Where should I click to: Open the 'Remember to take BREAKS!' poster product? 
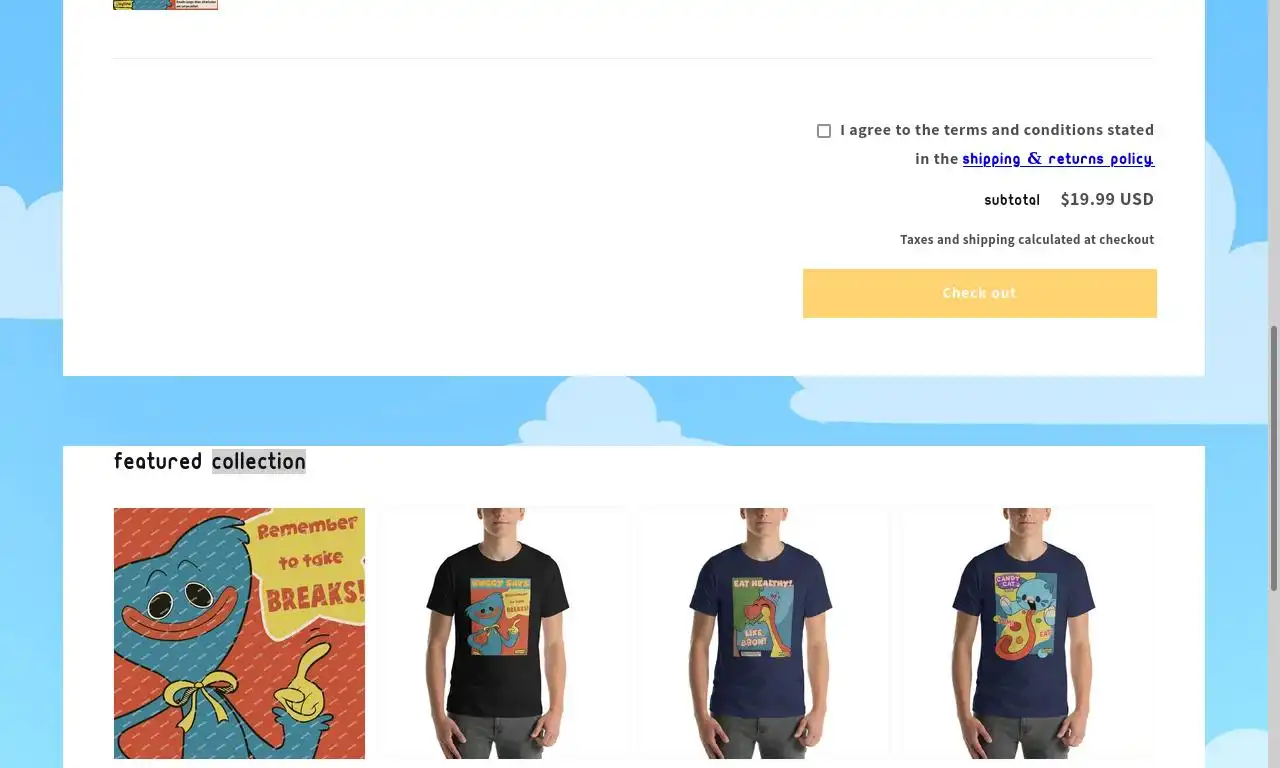(x=239, y=633)
